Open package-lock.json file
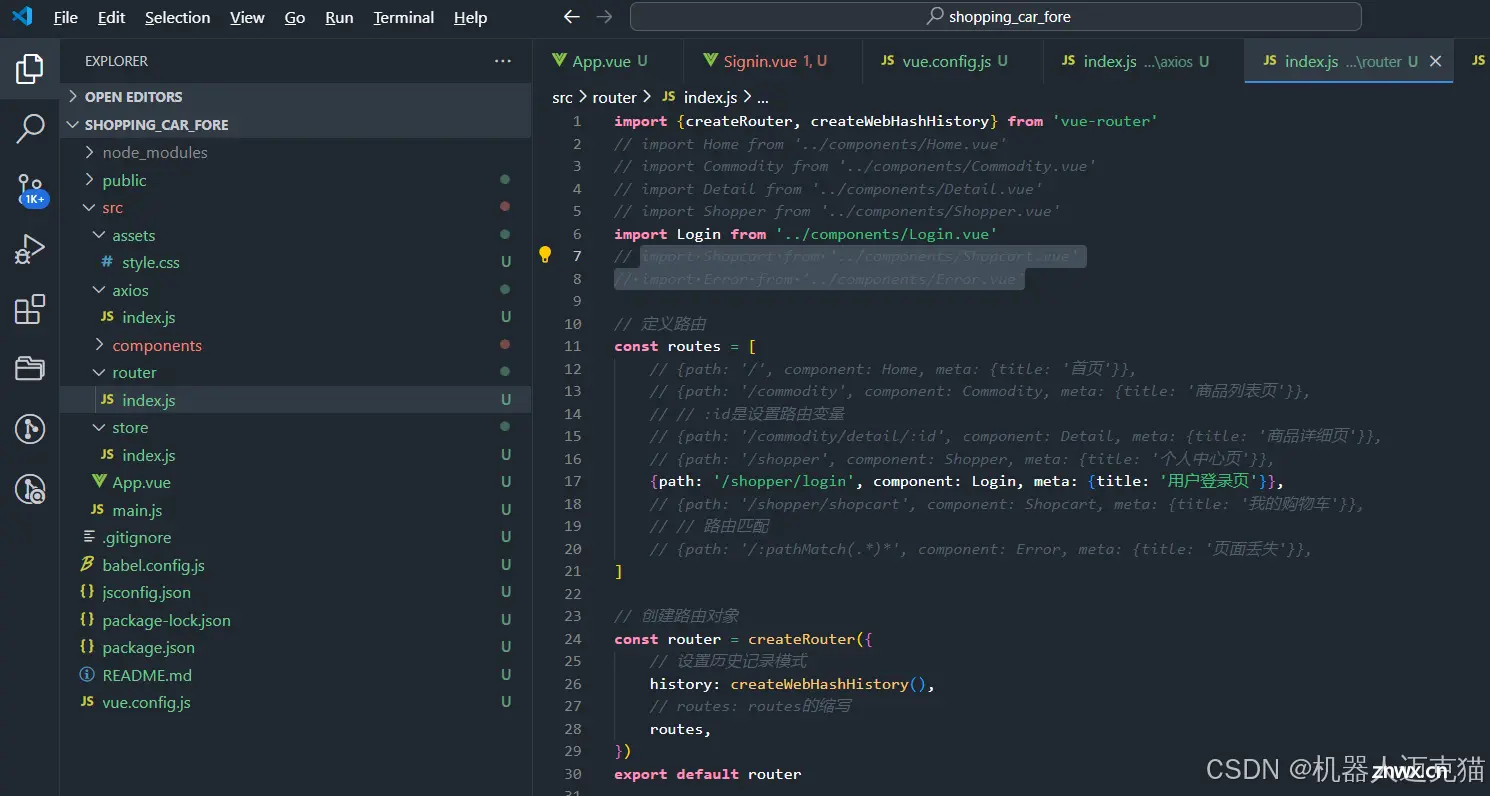1490x796 pixels. tap(296, 620)
